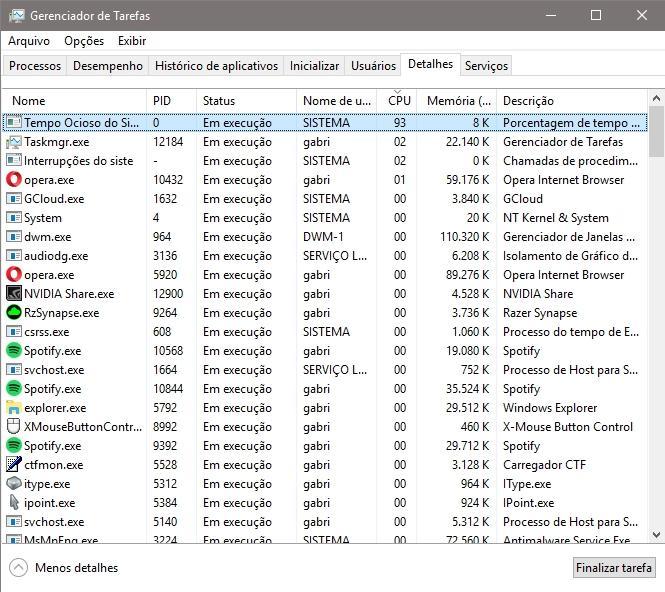
Task: Collapse view with Menos detalhes arrow
Action: click(x=18, y=568)
